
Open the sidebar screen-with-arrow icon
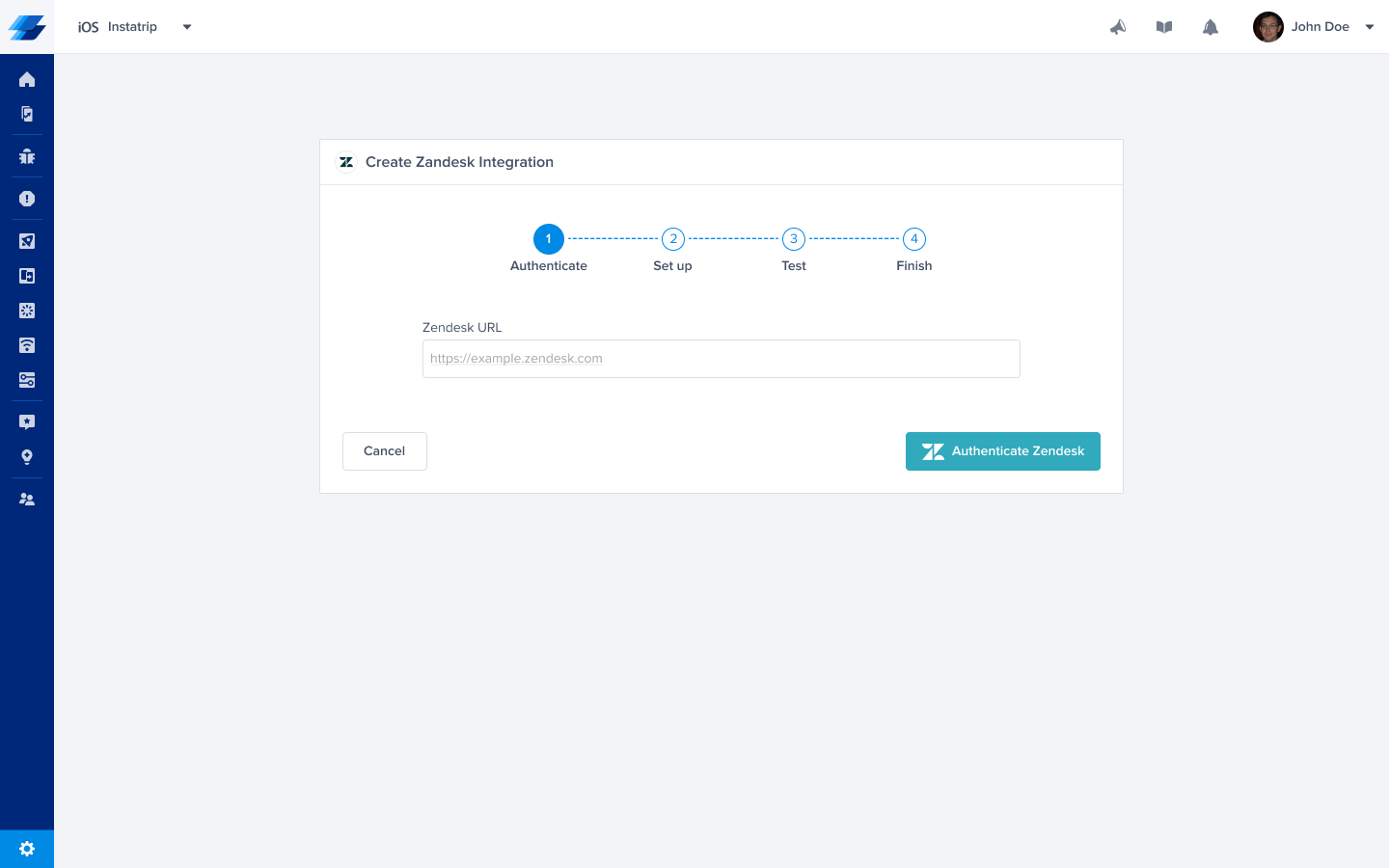(27, 276)
